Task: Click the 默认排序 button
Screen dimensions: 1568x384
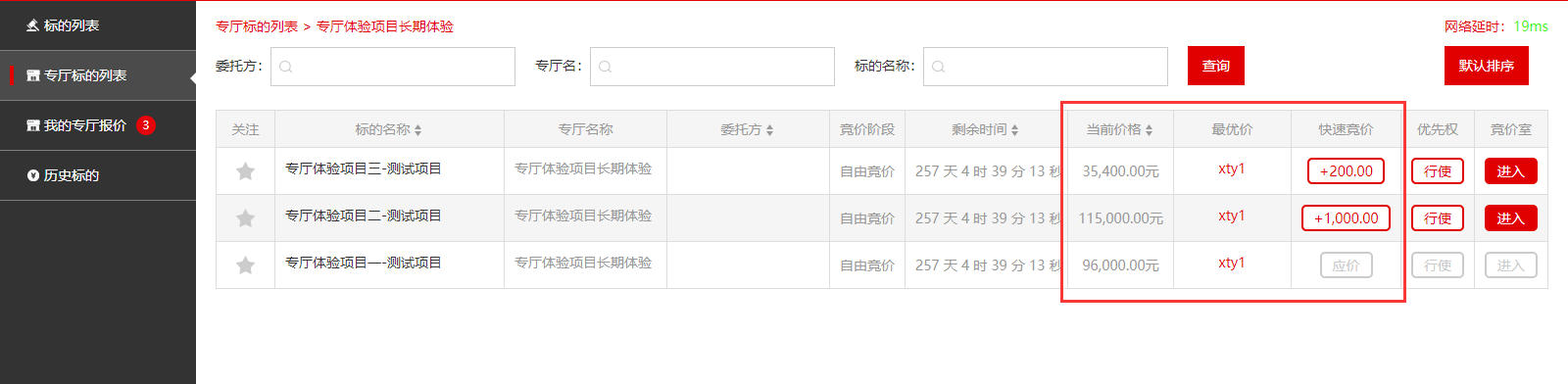Action: (x=1487, y=66)
